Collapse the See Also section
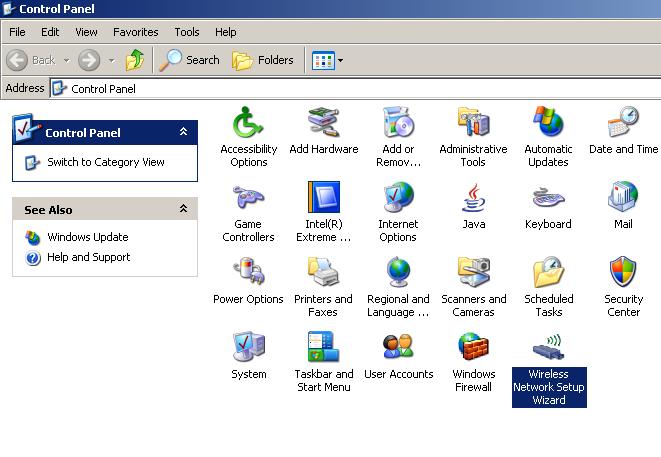 point(183,209)
